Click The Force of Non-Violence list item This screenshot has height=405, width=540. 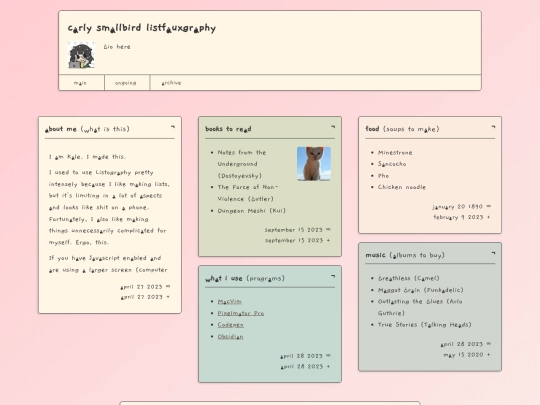pyautogui.click(x=248, y=193)
